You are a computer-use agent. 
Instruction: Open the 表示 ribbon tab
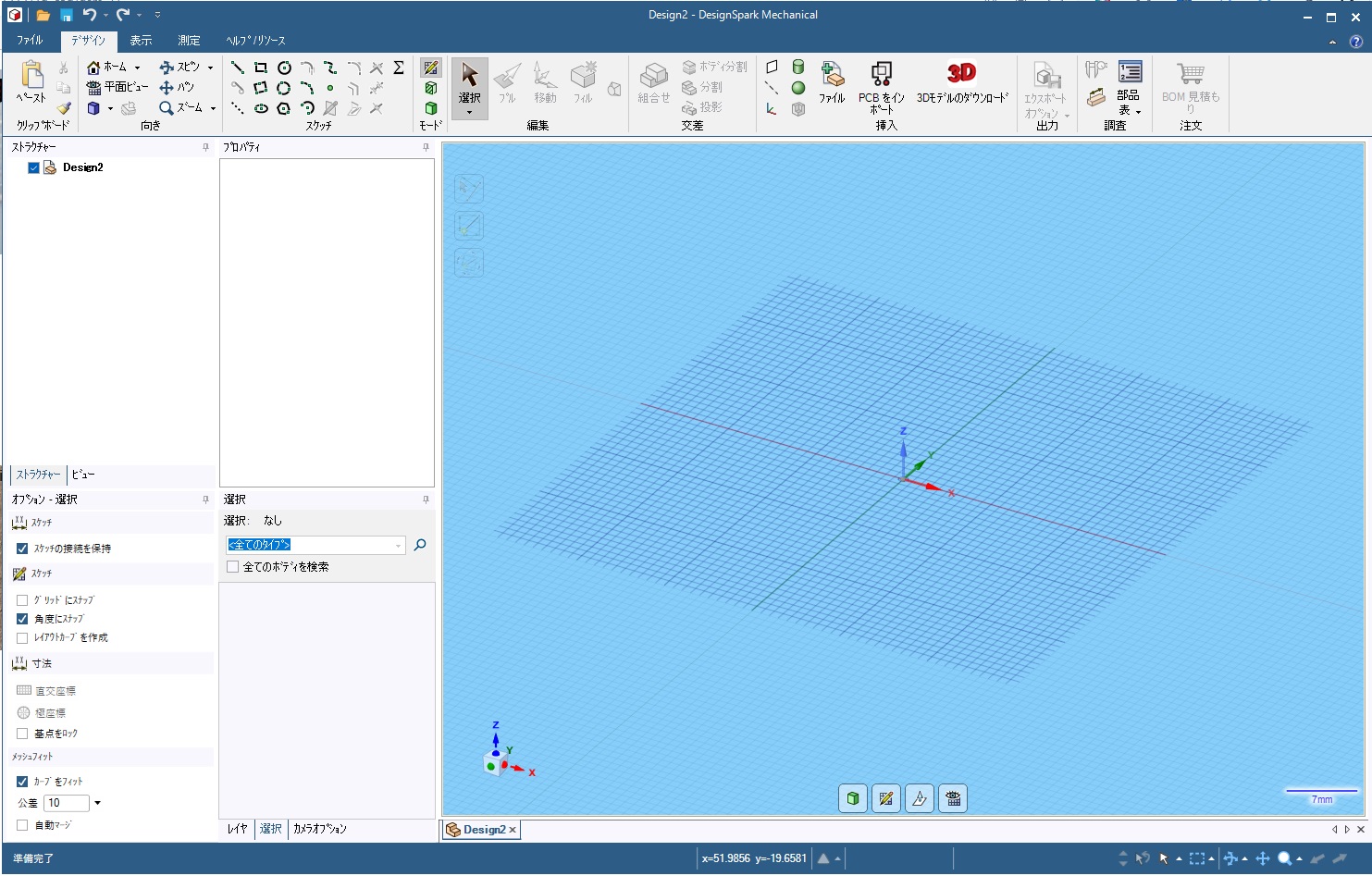[141, 41]
